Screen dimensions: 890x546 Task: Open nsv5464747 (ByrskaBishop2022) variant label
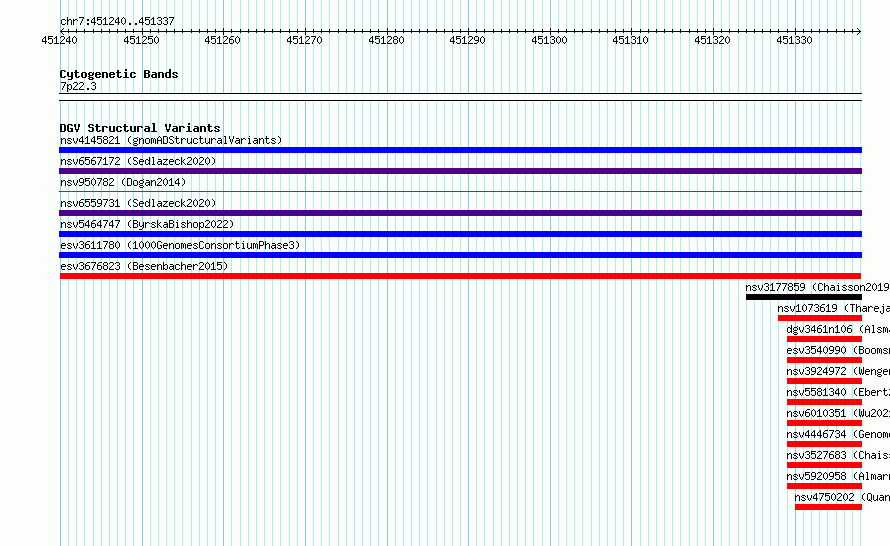pyautogui.click(x=147, y=224)
